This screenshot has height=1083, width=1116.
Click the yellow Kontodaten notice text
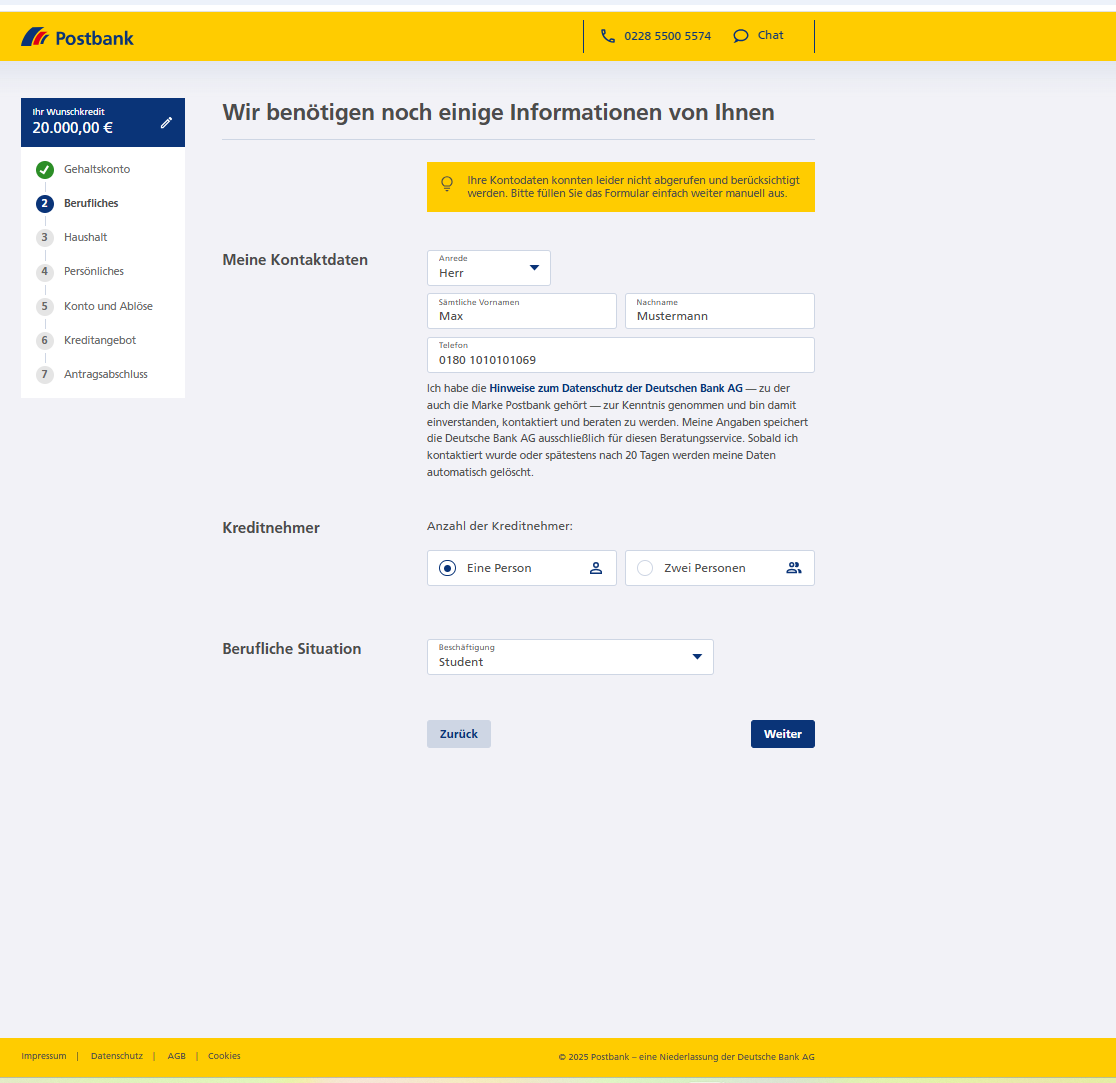633,187
